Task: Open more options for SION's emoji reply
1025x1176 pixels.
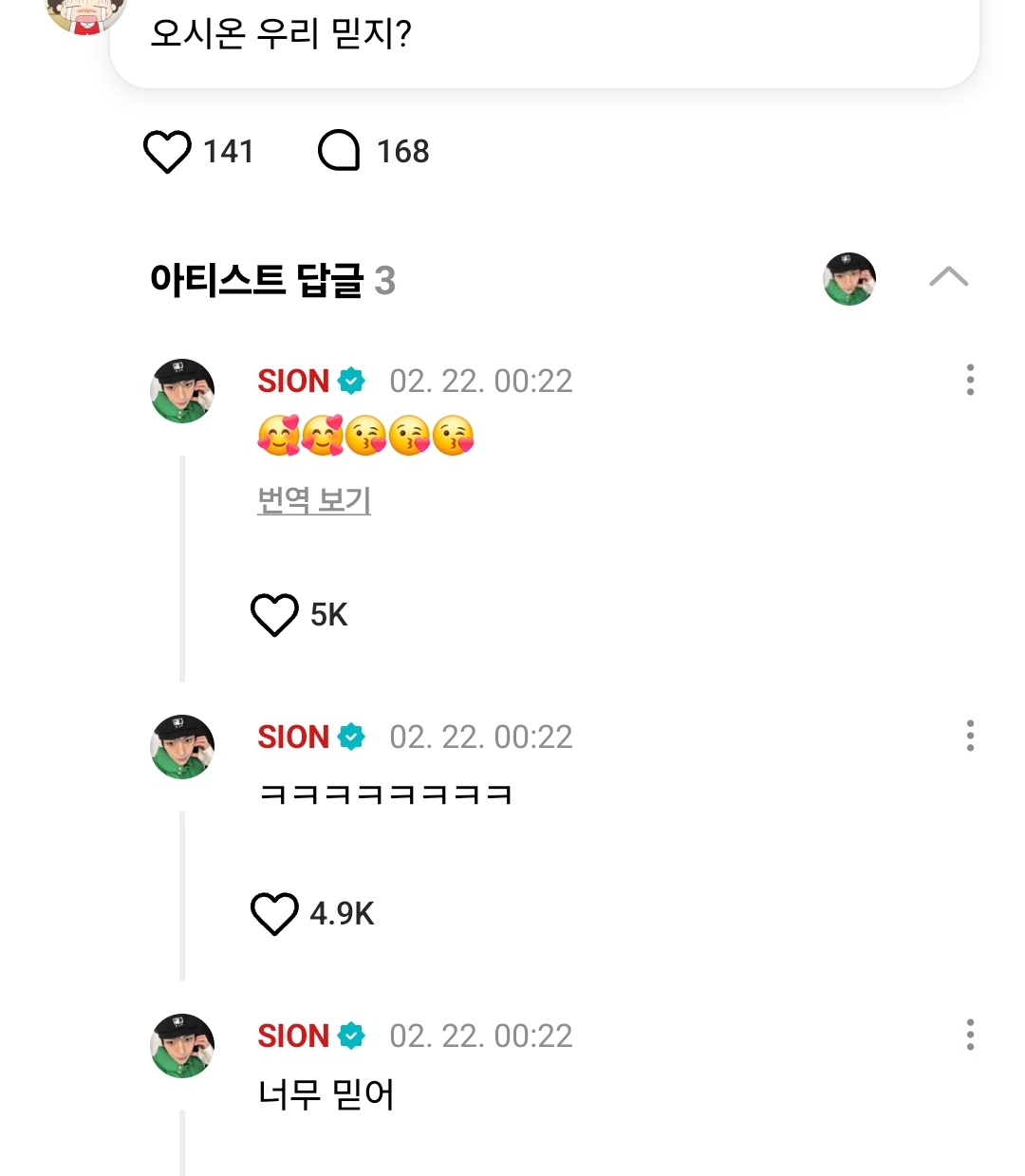Action: coord(970,380)
